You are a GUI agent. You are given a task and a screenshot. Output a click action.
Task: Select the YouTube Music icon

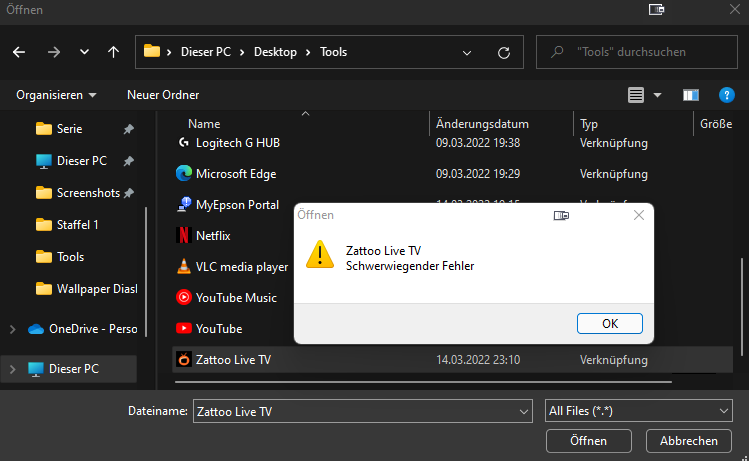pyautogui.click(x=183, y=297)
